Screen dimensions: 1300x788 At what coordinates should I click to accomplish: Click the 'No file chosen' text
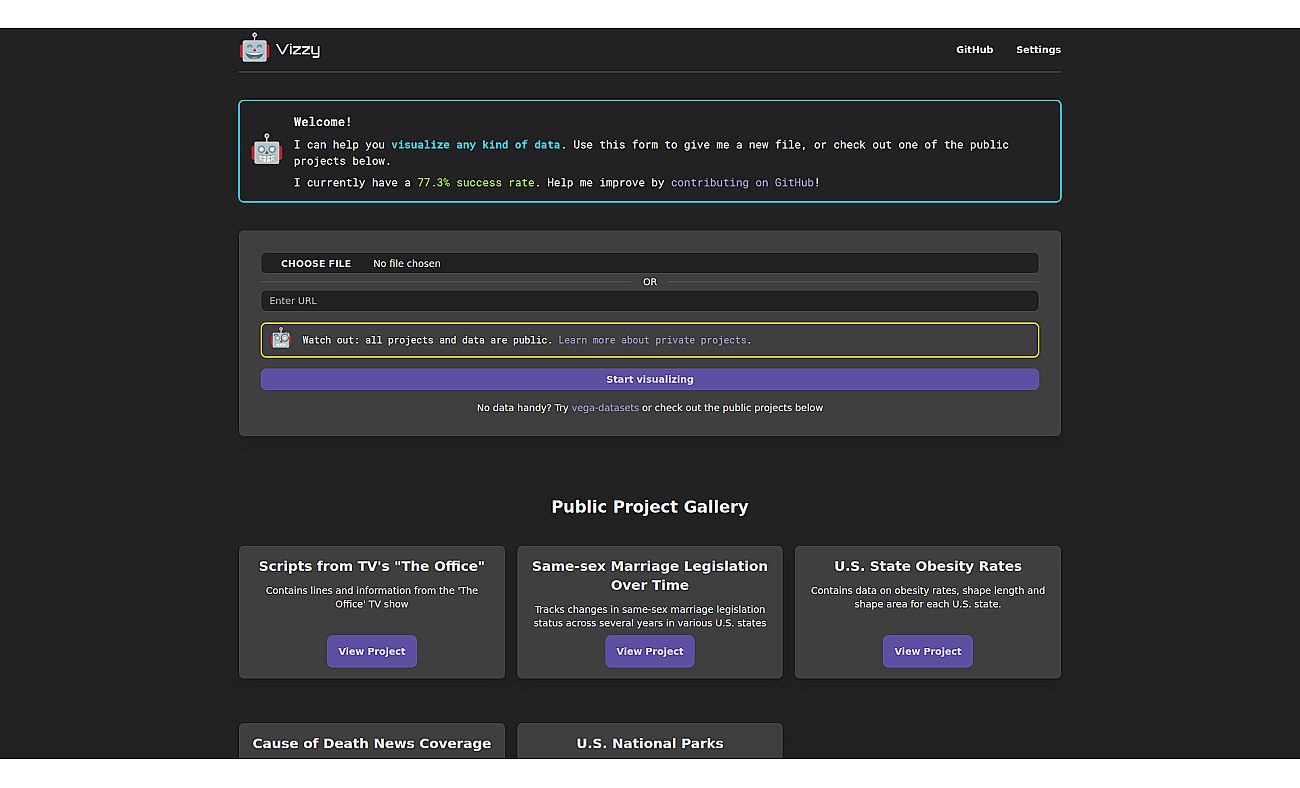click(x=407, y=264)
